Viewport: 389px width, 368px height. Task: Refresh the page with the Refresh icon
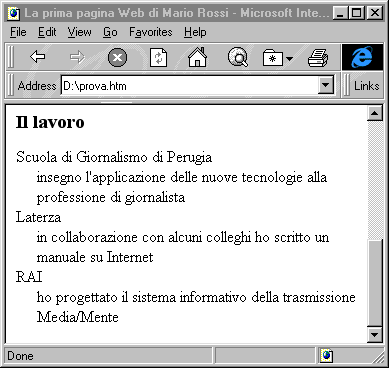(158, 57)
